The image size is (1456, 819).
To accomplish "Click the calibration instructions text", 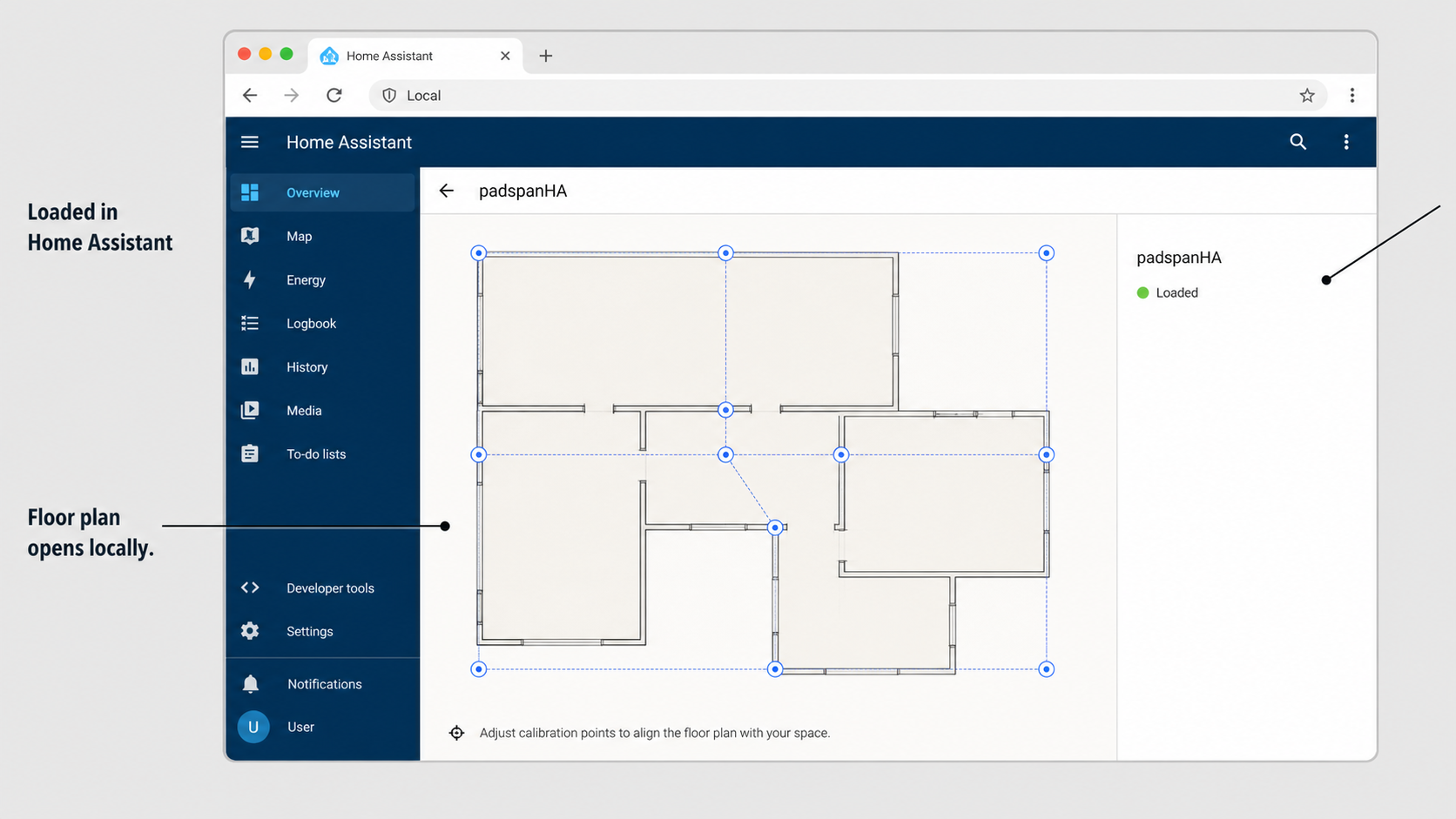I will coord(655,733).
